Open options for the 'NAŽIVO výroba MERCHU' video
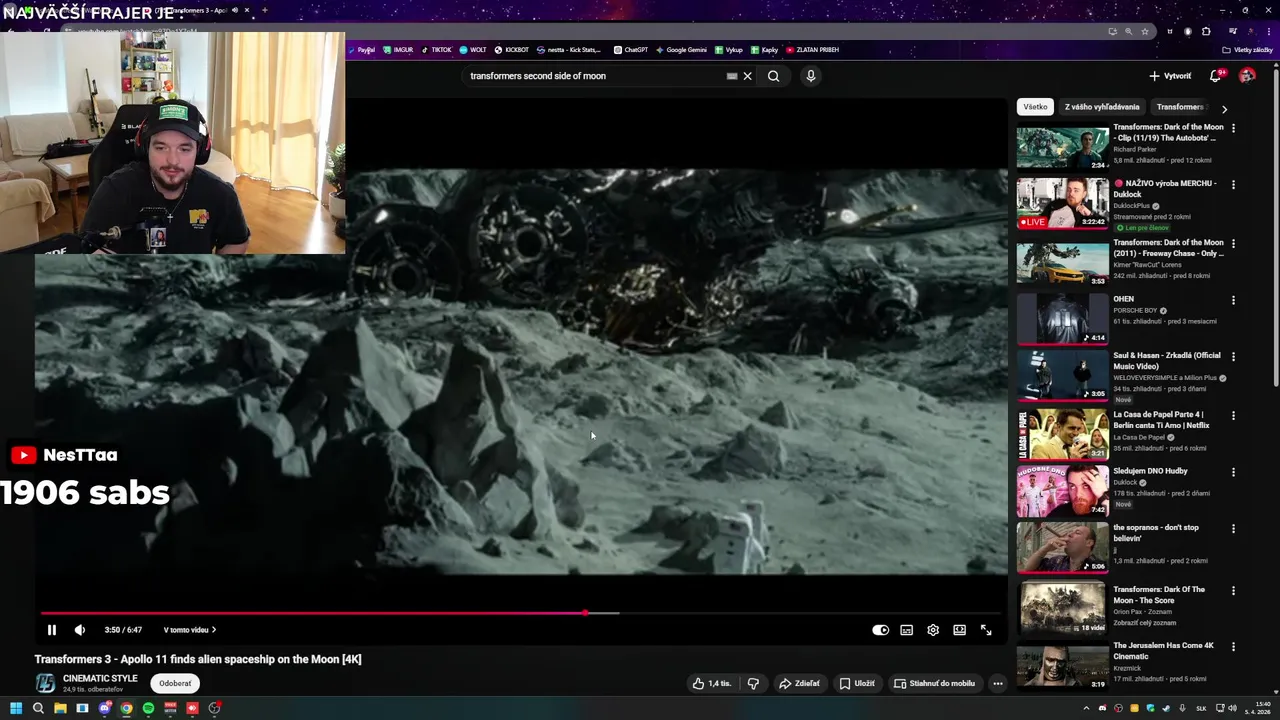1280x720 pixels. [1233, 185]
